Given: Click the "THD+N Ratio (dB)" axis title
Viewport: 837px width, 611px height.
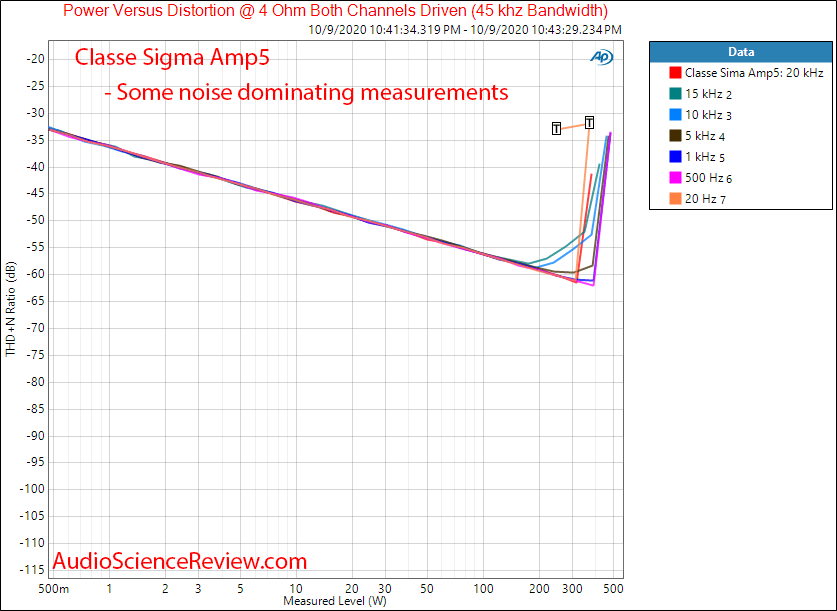Looking at the screenshot, I should click(11, 309).
